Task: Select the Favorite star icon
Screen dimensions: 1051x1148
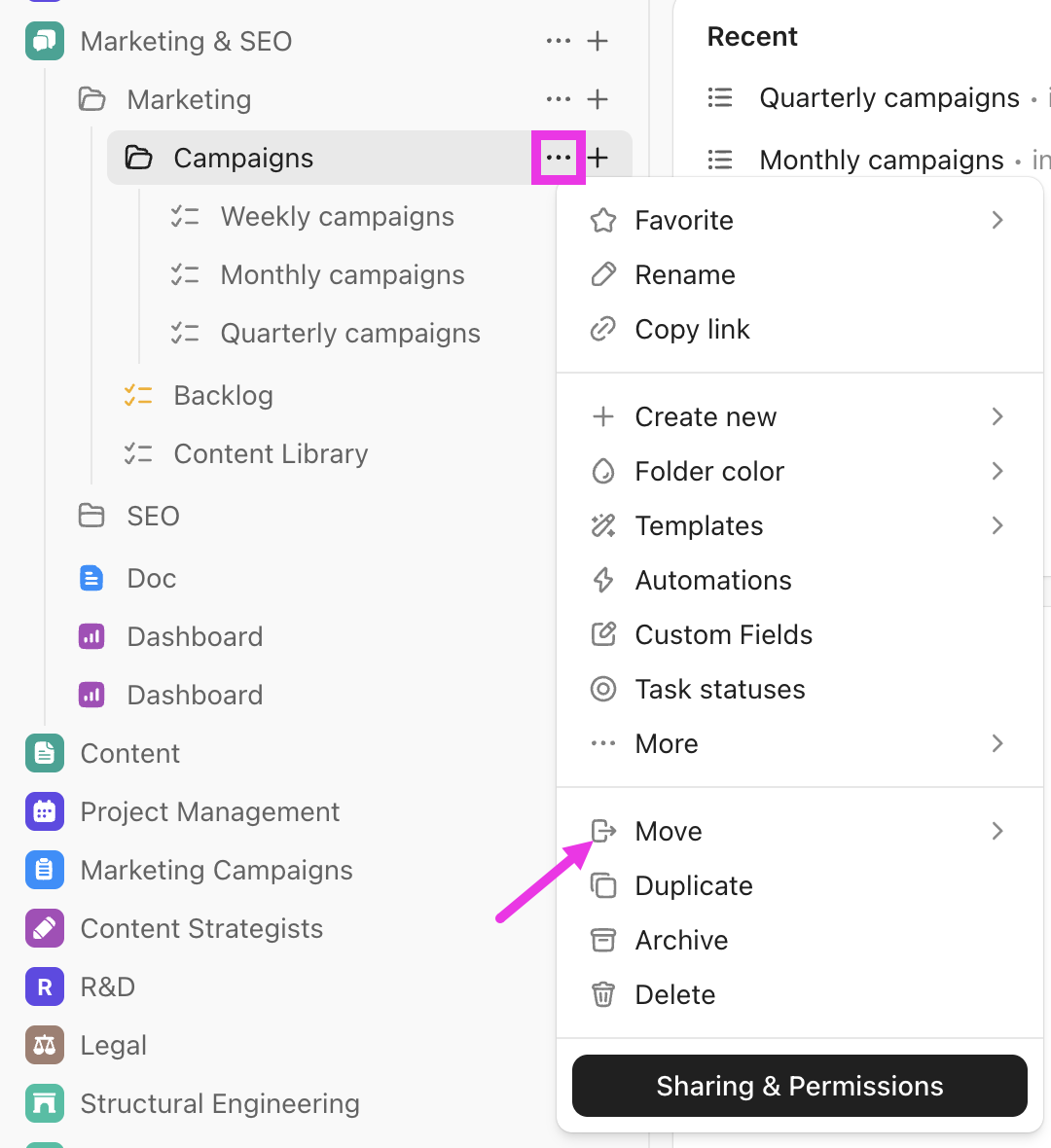Action: (603, 220)
